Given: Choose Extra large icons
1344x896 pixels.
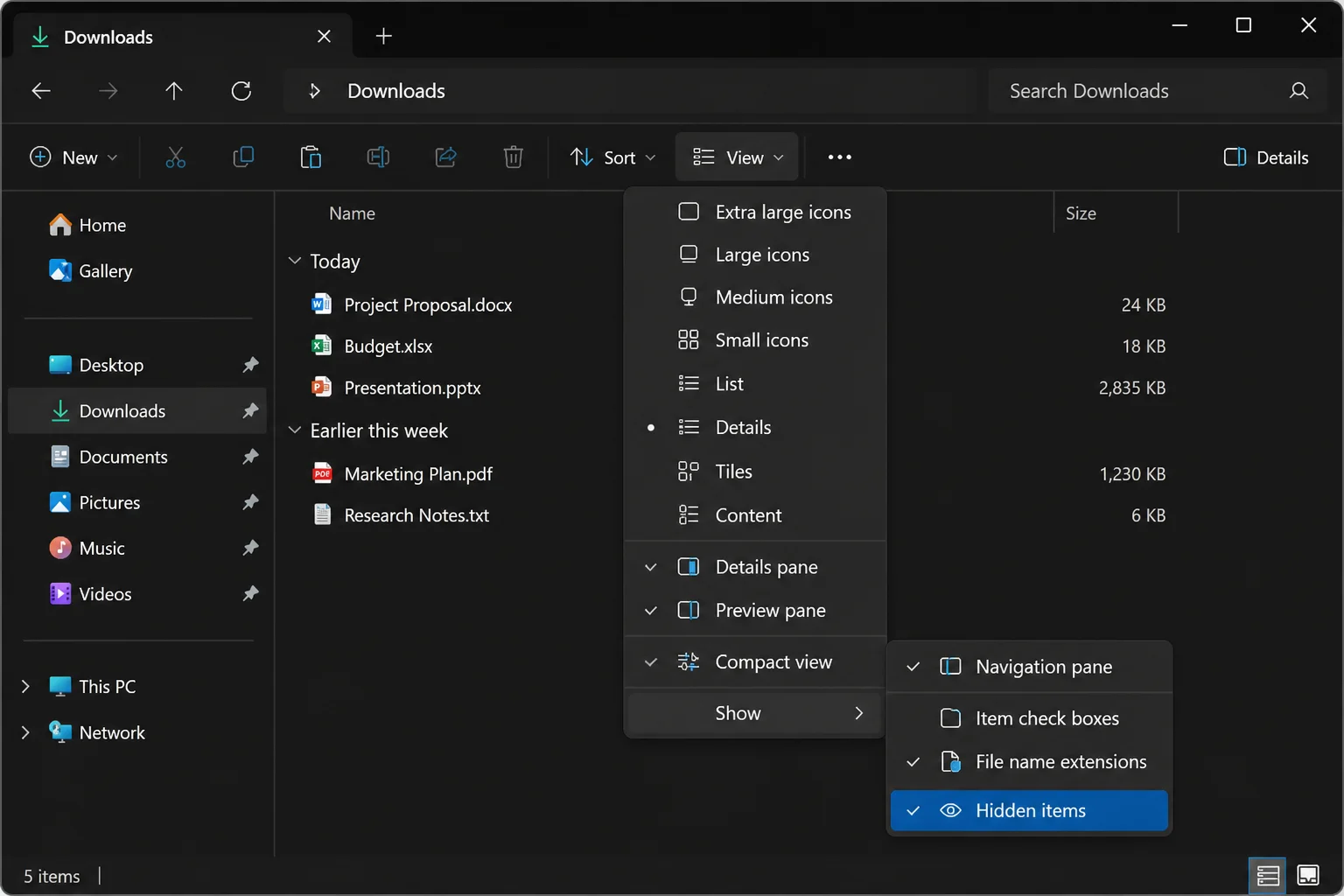Looking at the screenshot, I should 755,213.
